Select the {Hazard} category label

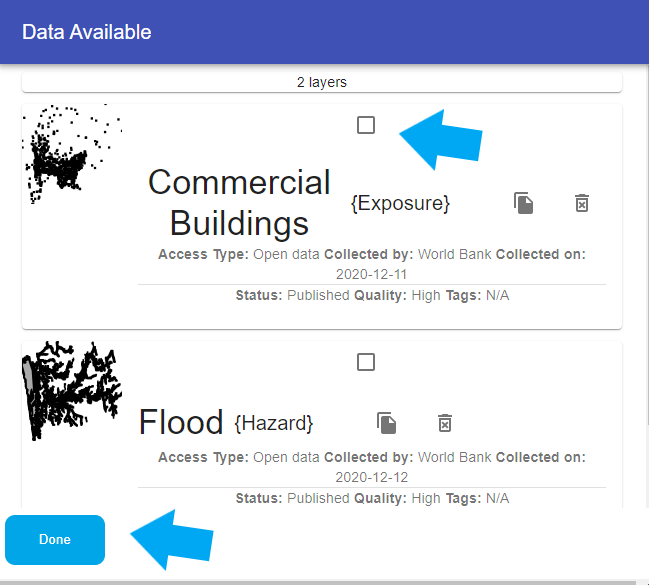274,423
